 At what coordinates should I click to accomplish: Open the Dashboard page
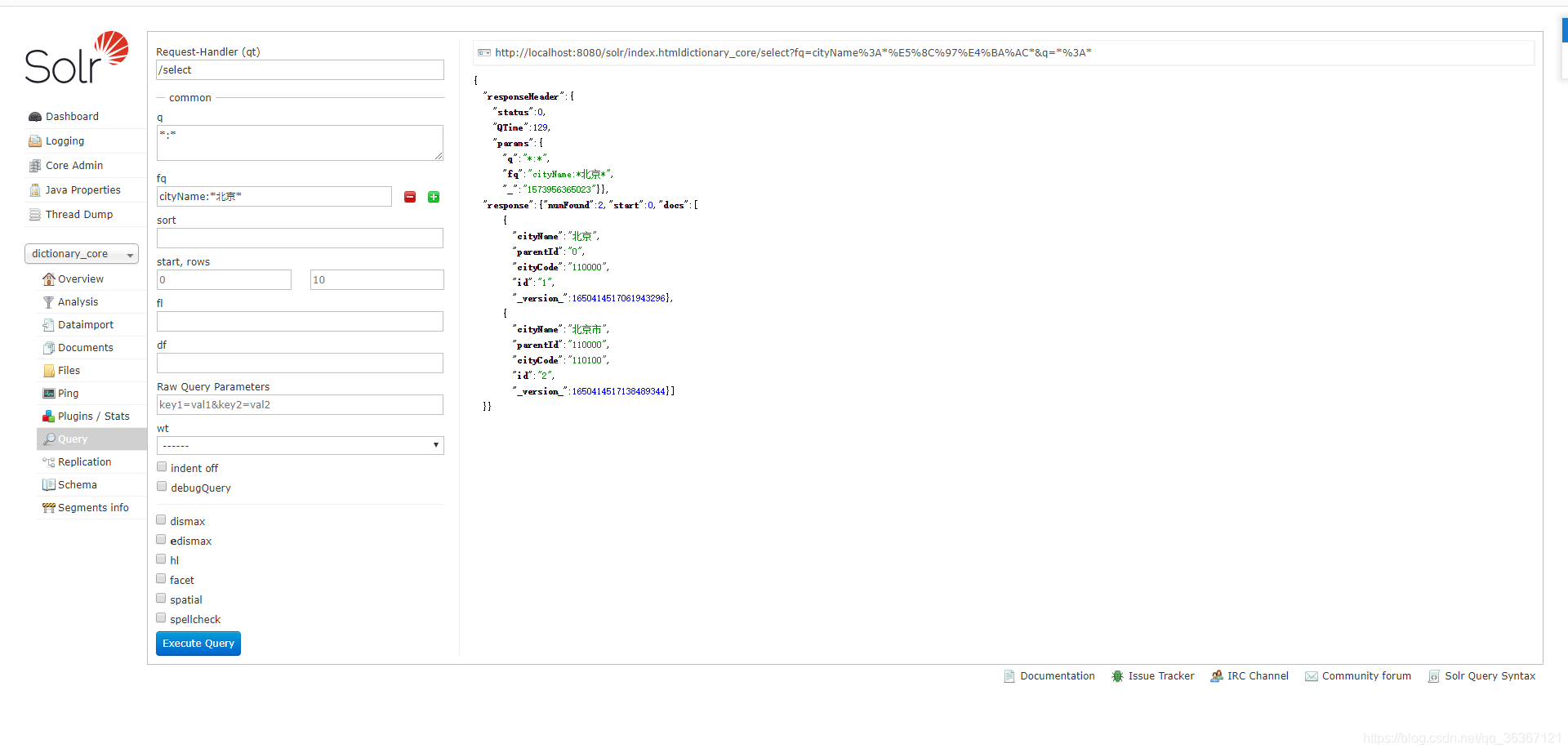pos(72,117)
